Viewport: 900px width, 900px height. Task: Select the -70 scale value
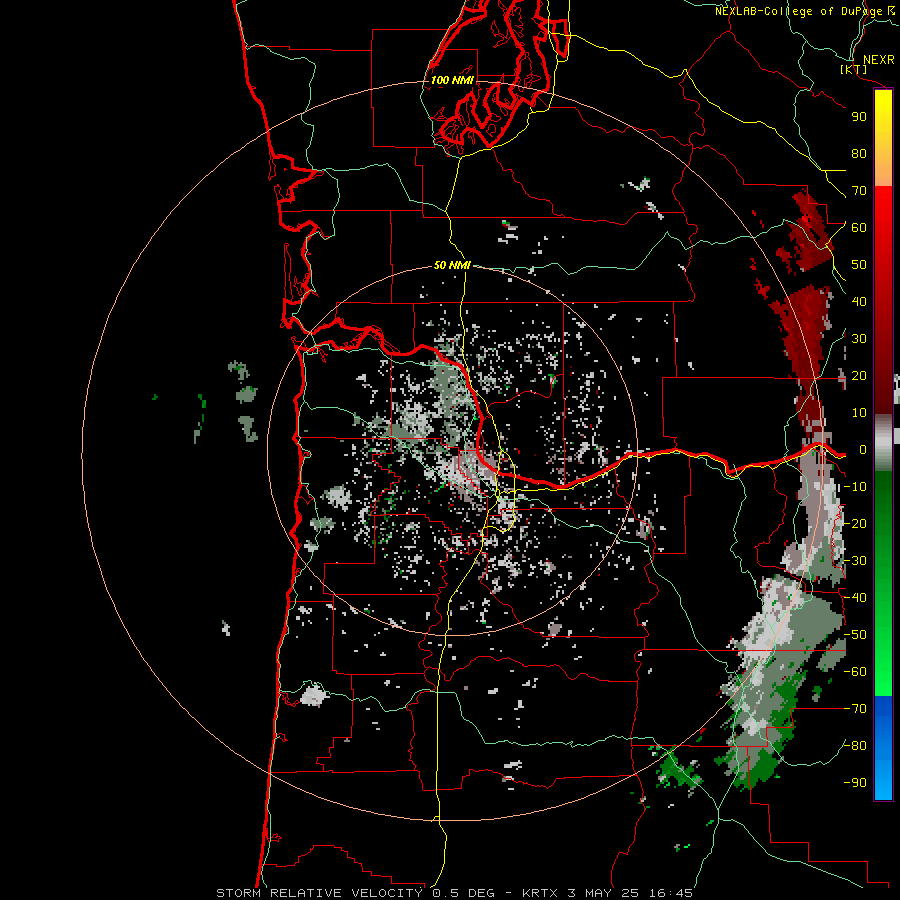(x=855, y=709)
